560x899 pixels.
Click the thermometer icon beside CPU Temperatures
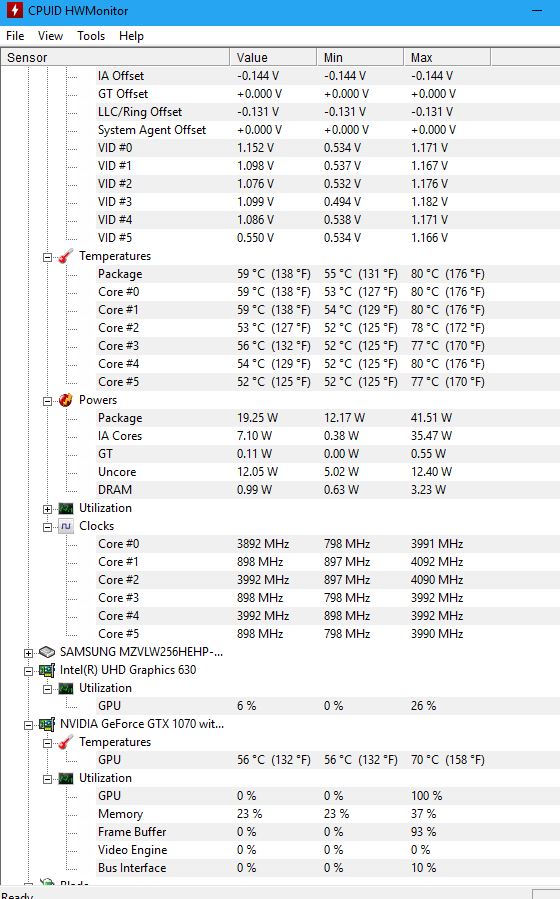point(66,256)
